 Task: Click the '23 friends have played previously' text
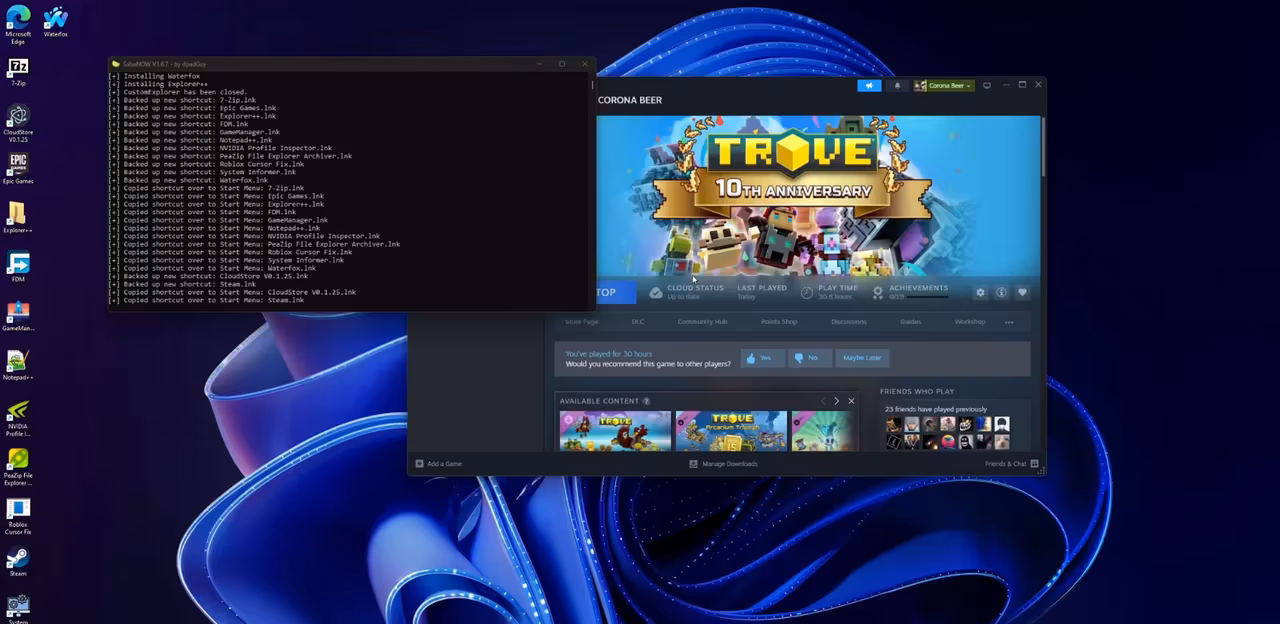click(935, 409)
